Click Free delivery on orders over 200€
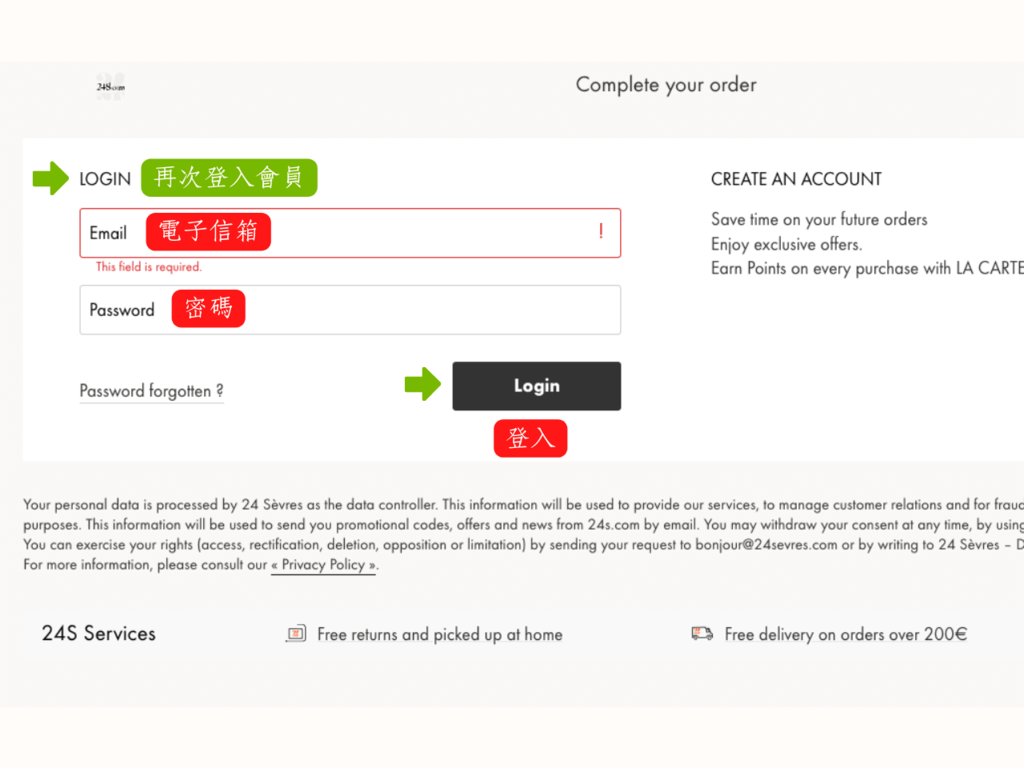The height and width of the screenshot is (768, 1024). click(846, 634)
